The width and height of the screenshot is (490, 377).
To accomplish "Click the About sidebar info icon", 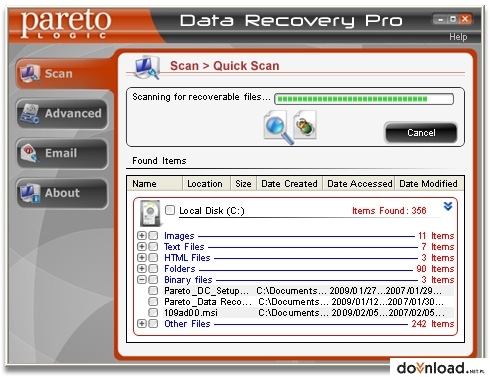I will pos(29,193).
